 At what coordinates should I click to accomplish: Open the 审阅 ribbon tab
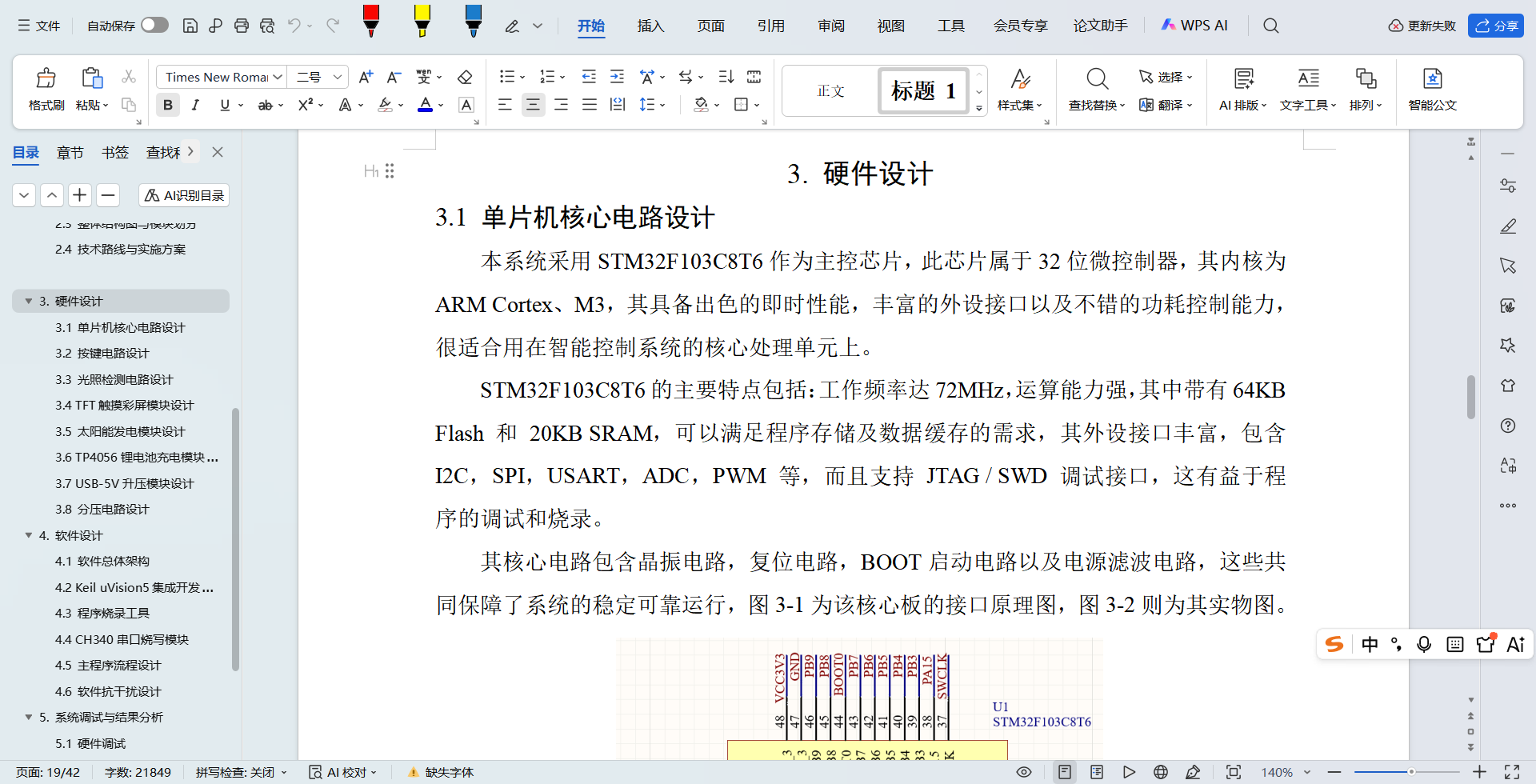pos(830,26)
